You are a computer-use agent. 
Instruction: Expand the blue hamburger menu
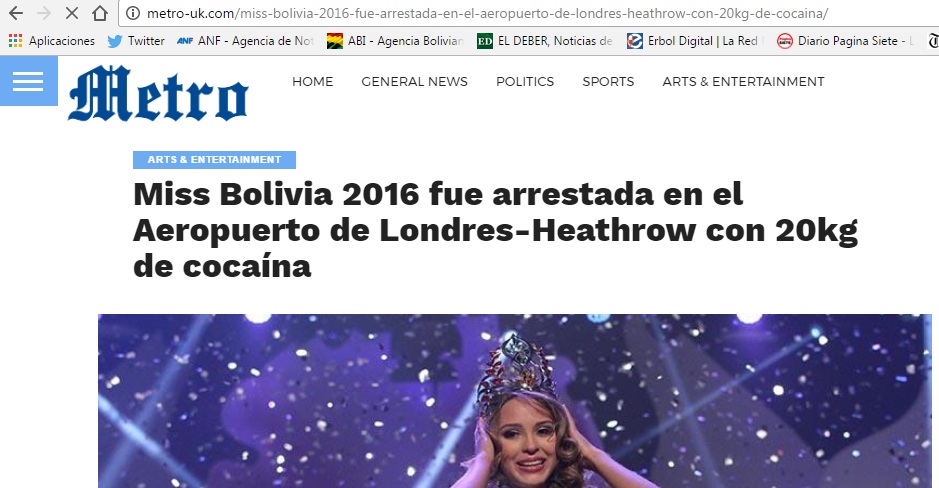28,81
